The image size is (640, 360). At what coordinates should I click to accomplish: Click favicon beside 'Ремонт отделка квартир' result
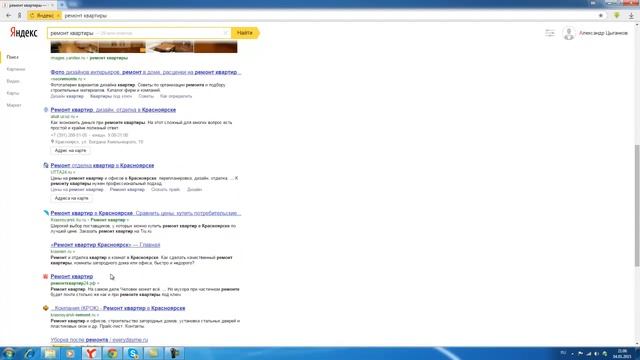point(46,165)
